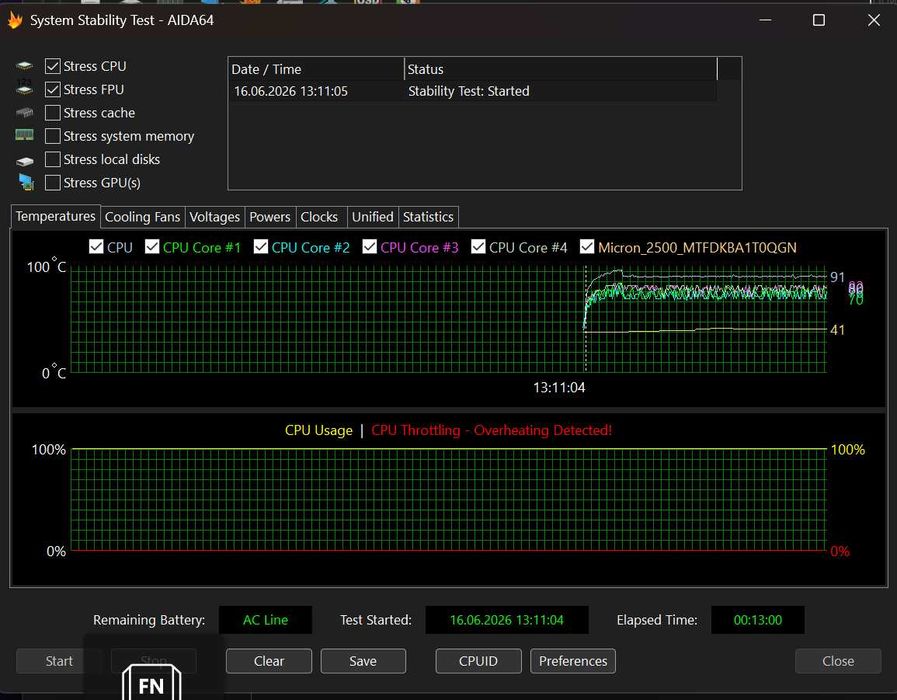
Task: Click the AIDA64 flame icon in title bar
Action: point(15,20)
